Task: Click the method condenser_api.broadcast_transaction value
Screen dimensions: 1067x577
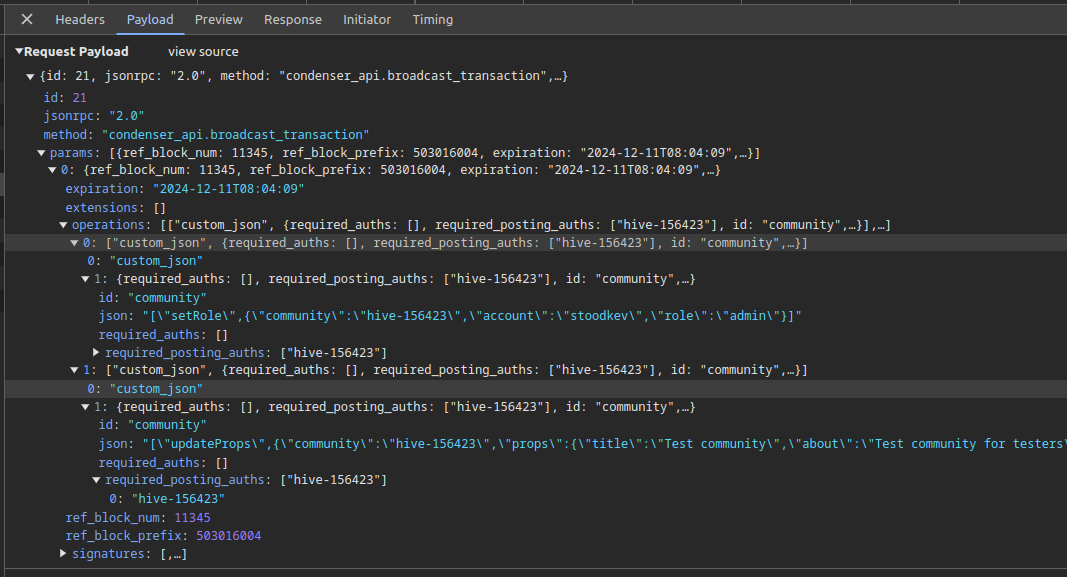Action: tap(235, 134)
